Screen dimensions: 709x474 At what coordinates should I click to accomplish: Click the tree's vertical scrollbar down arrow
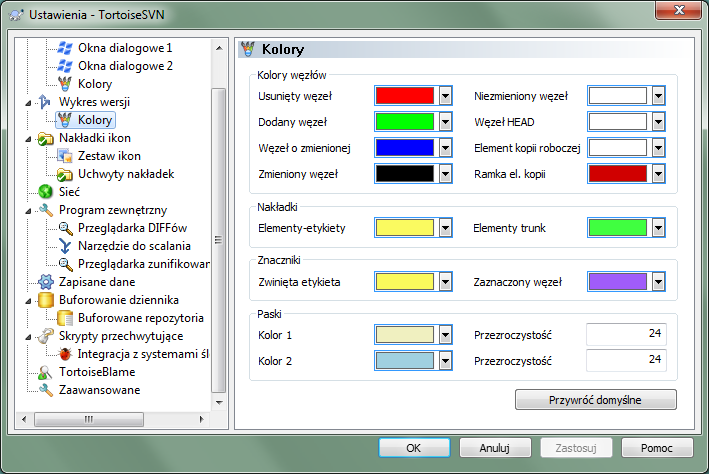tap(219, 402)
